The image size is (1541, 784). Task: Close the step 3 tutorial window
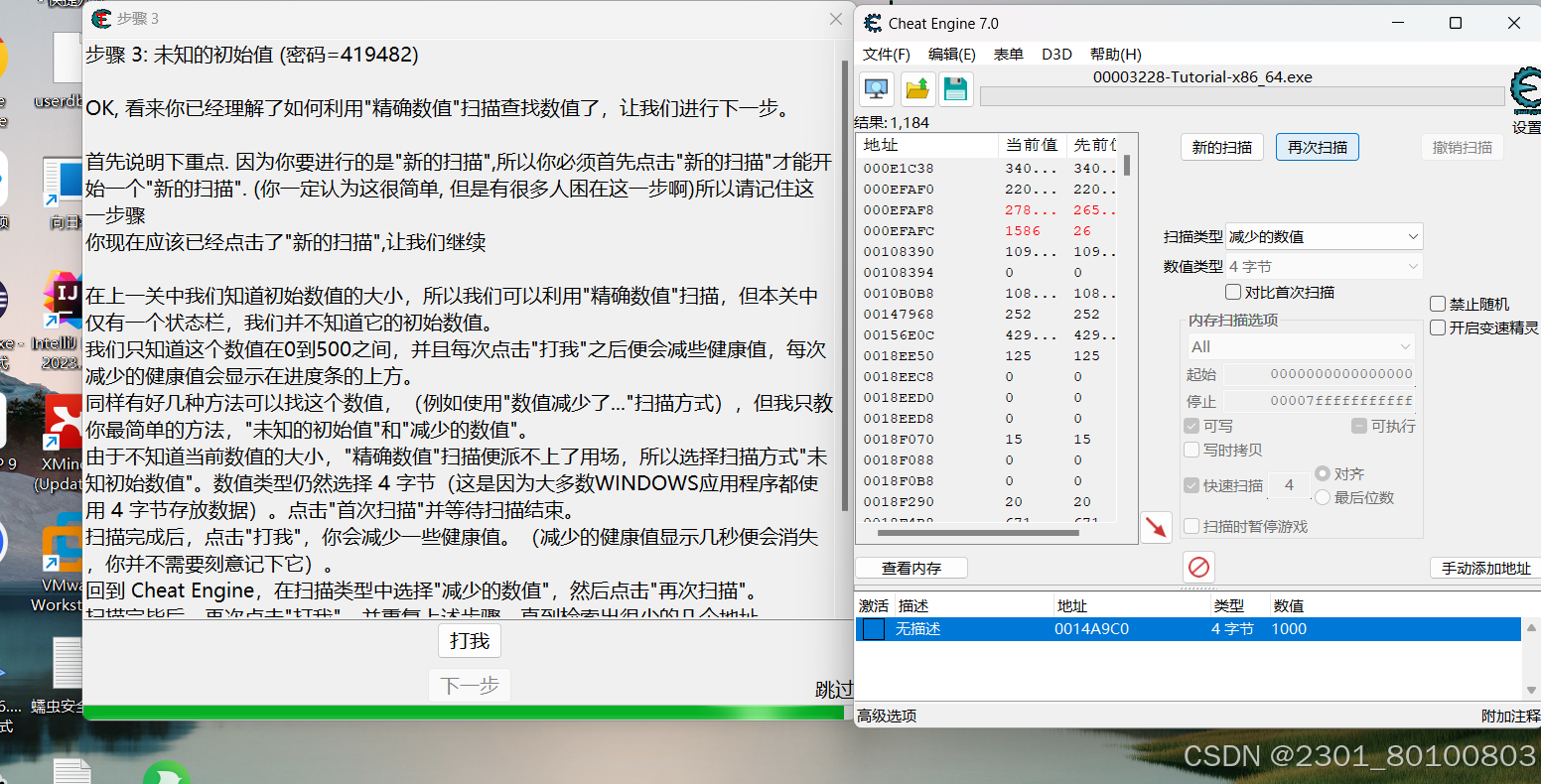coord(836,19)
